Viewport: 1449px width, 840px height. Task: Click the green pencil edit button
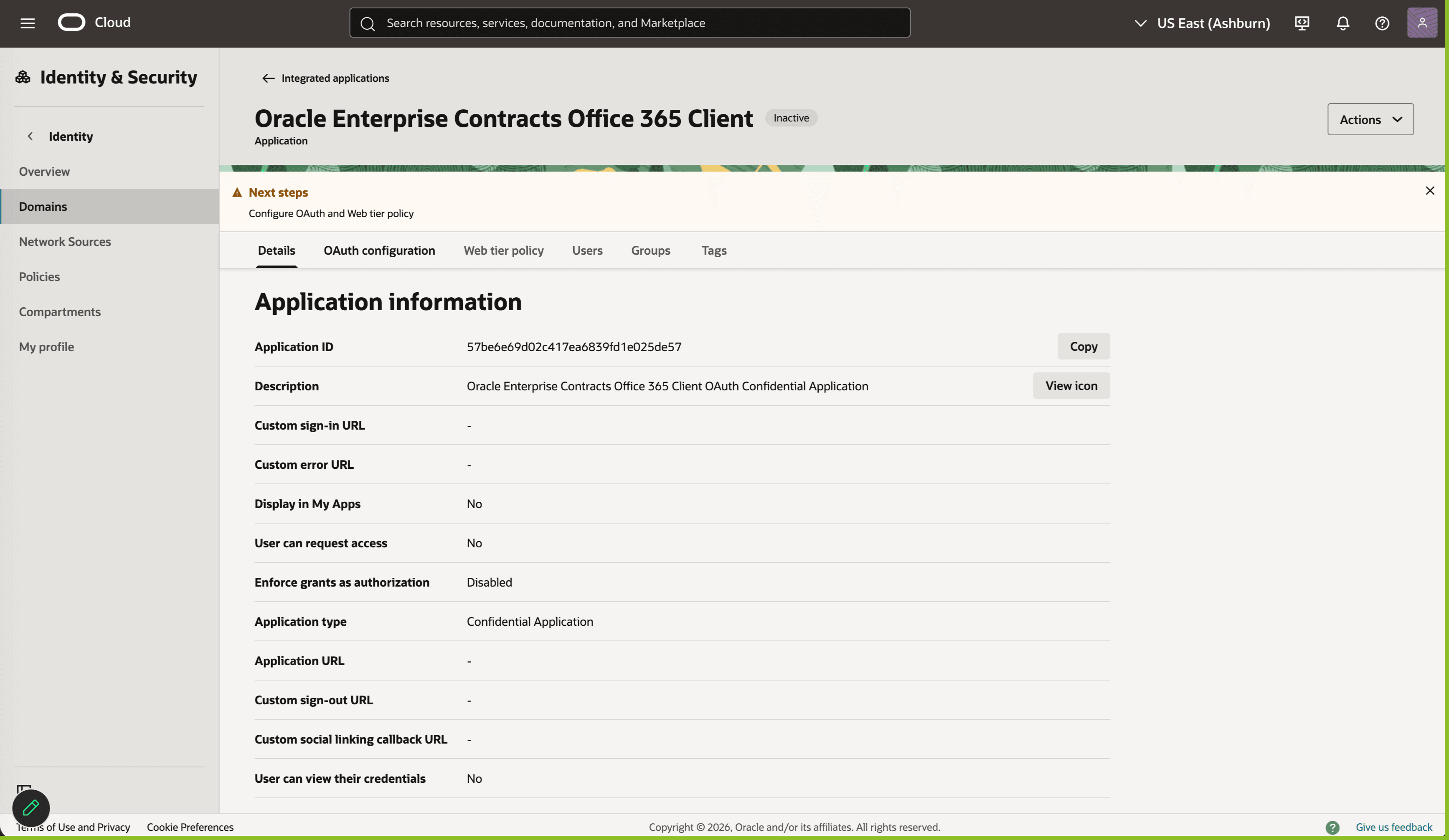(x=31, y=808)
